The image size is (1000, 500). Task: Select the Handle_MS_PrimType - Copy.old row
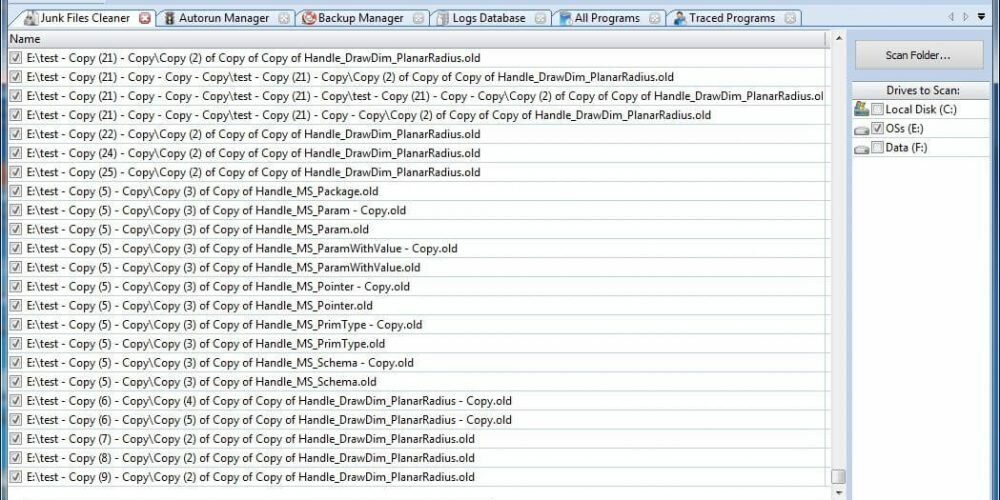coord(418,325)
